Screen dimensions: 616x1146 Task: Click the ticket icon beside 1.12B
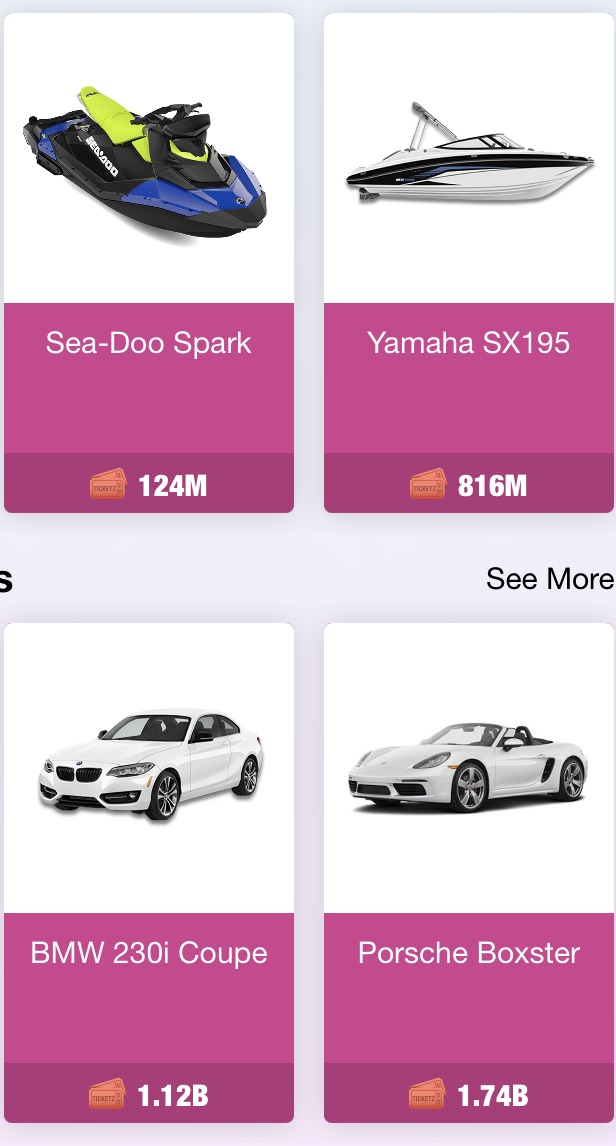107,1095
